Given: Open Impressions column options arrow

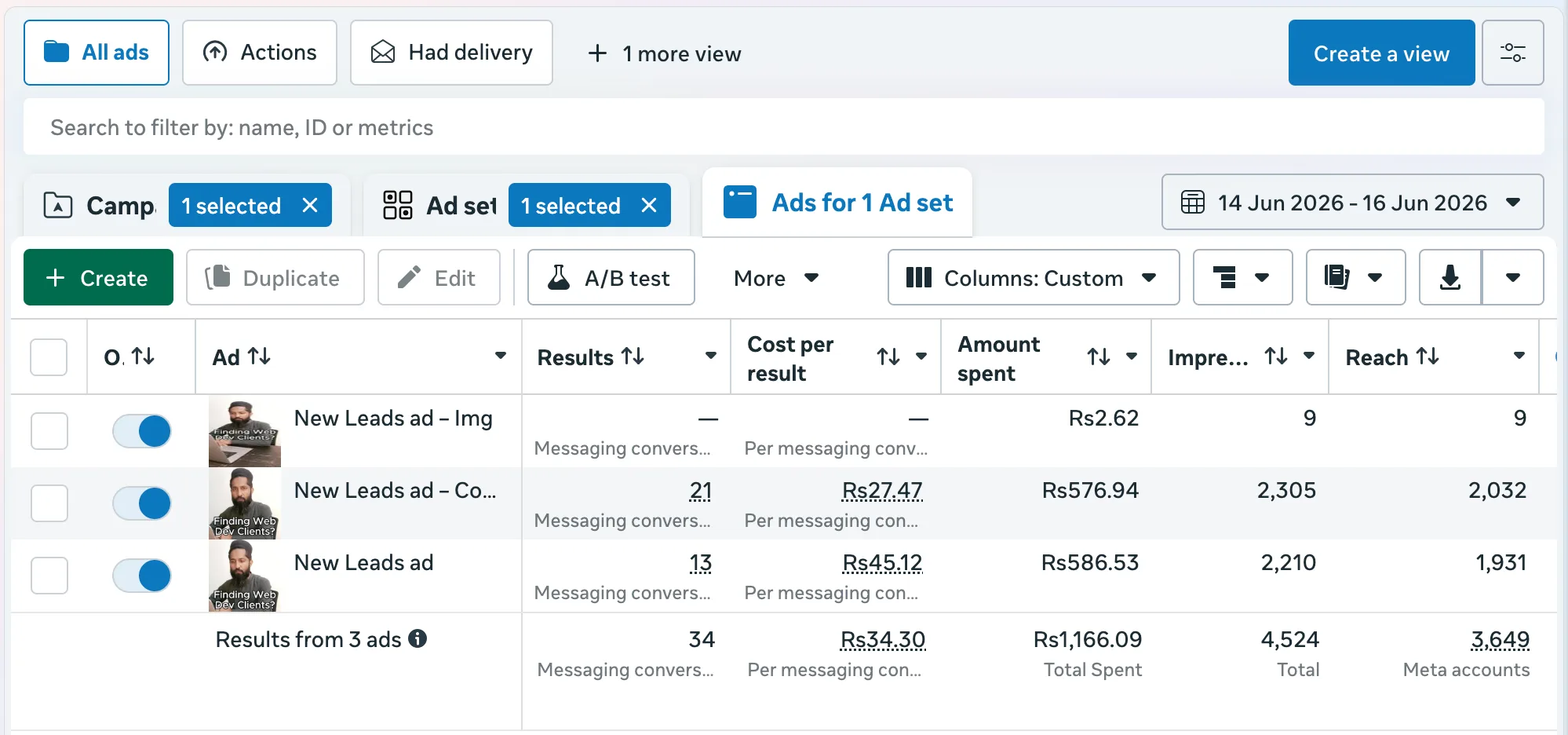Looking at the screenshot, I should coord(1309,356).
